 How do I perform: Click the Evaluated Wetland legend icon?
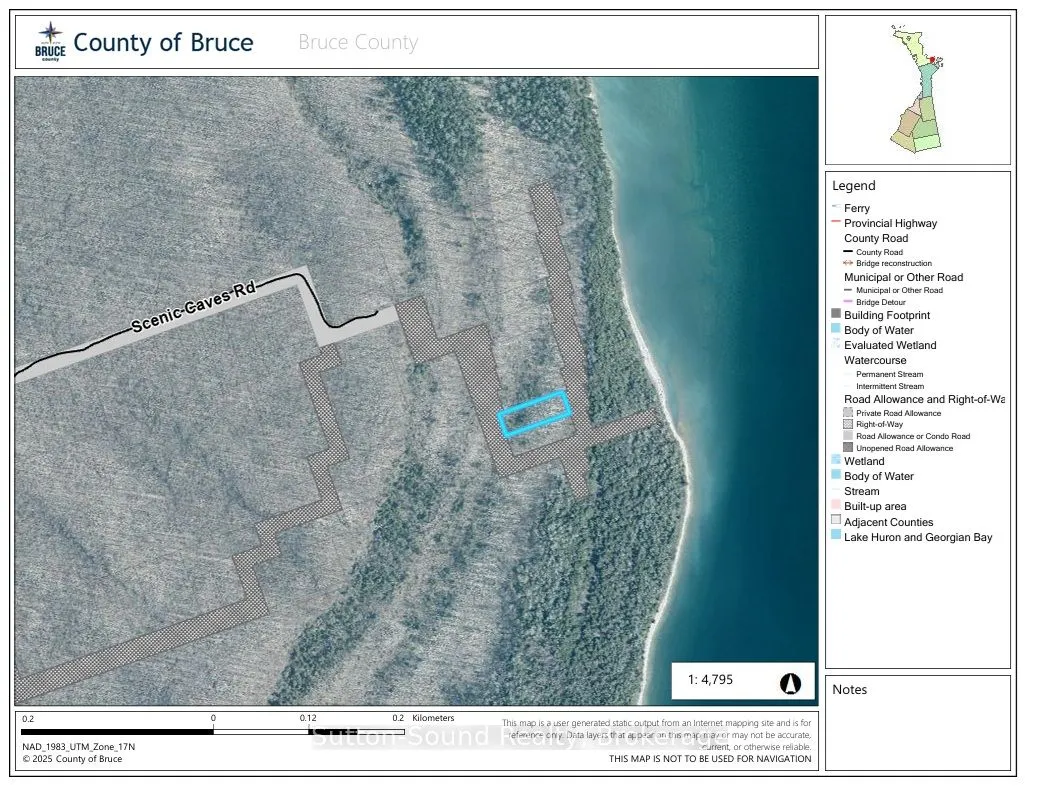[836, 345]
